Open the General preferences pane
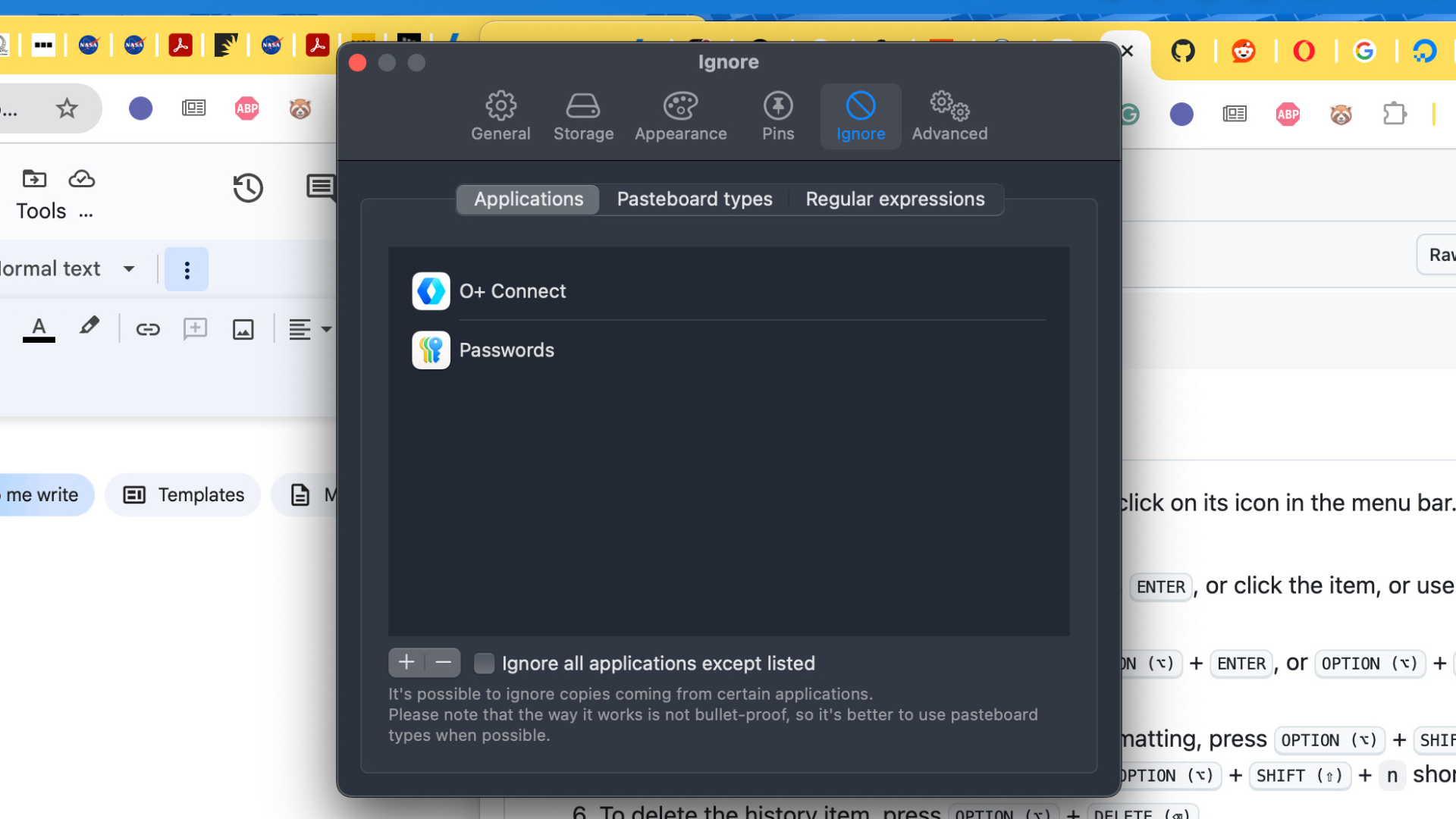This screenshot has width=1456, height=819. pyautogui.click(x=500, y=115)
